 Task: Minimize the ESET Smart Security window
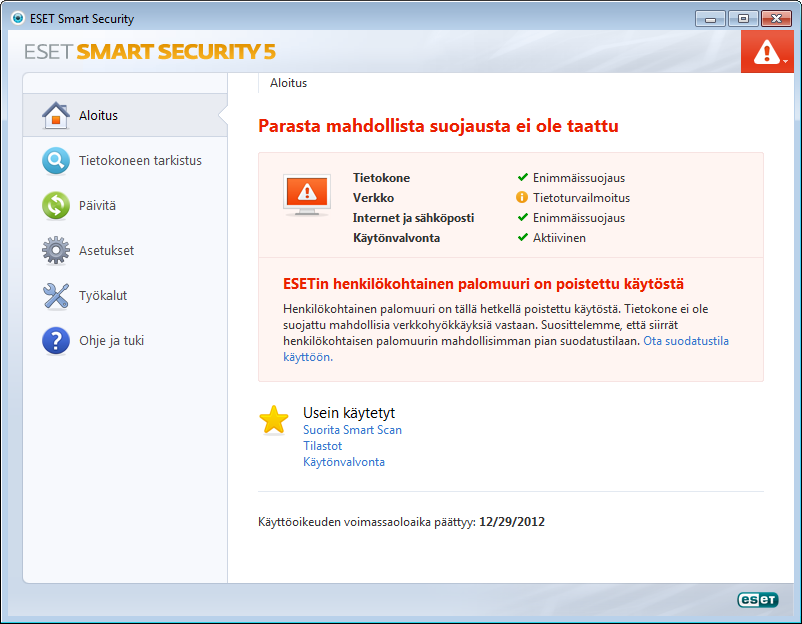pyautogui.click(x=710, y=19)
